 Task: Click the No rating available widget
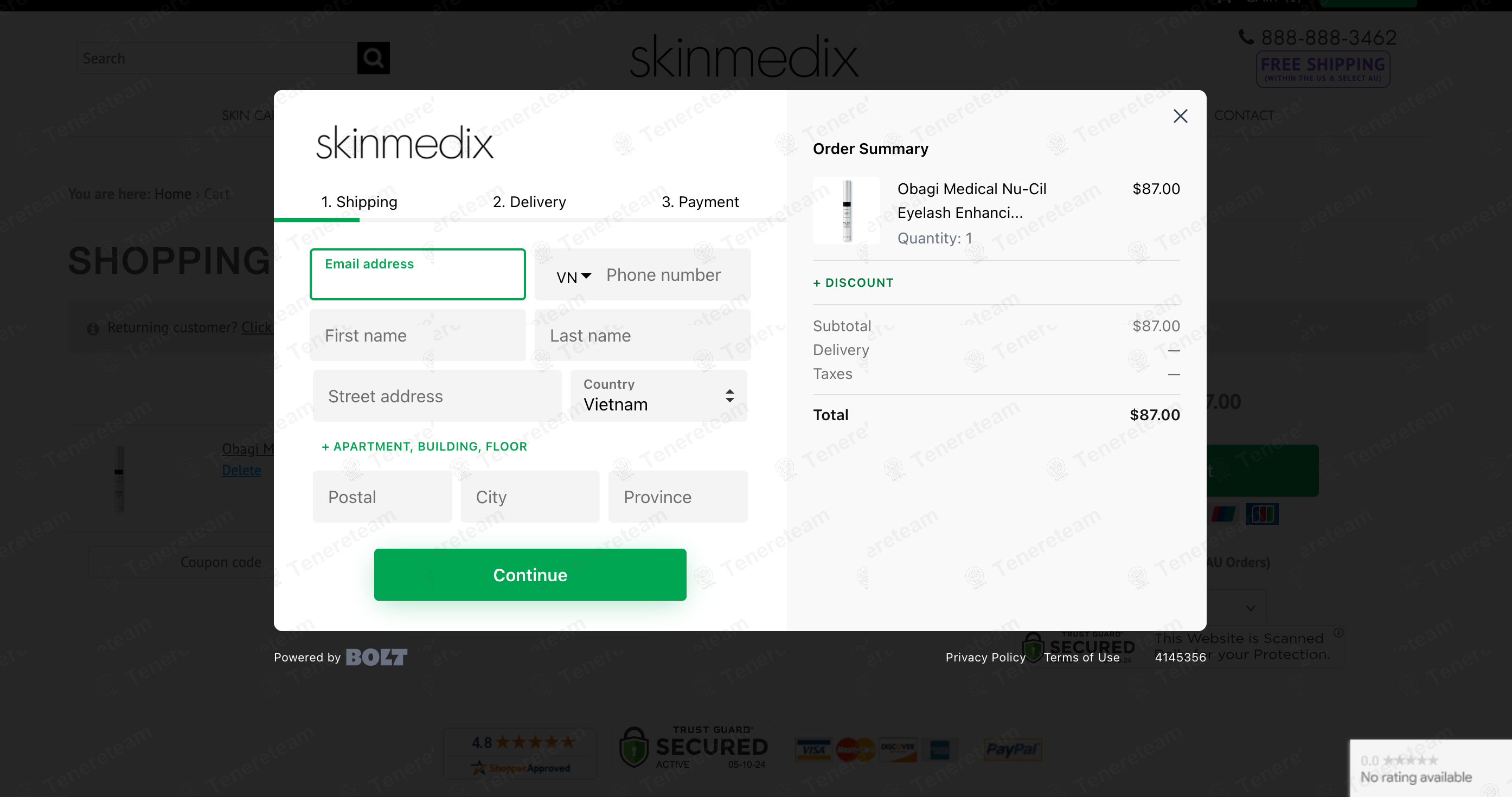(x=1431, y=768)
